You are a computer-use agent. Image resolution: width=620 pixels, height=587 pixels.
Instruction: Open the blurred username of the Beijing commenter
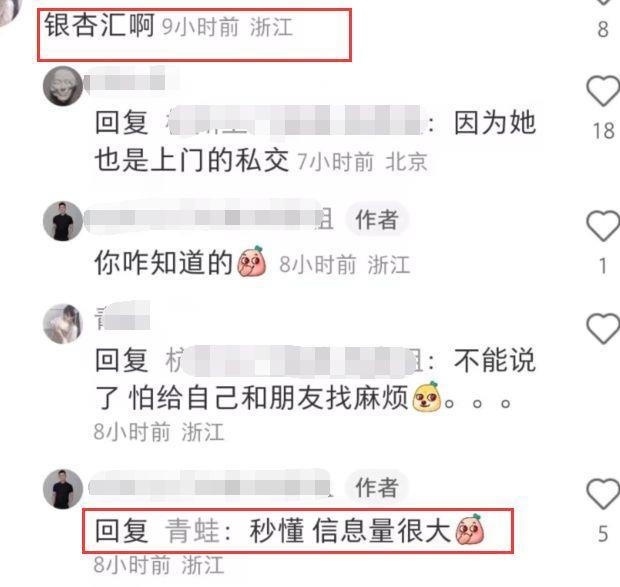pos(126,82)
